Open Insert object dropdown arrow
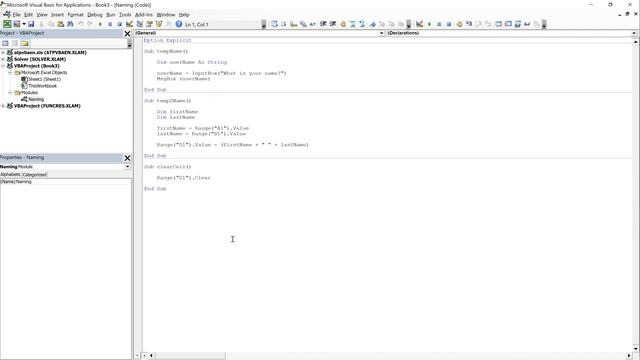This screenshot has width=640, height=360. pyautogui.click(x=24, y=24)
